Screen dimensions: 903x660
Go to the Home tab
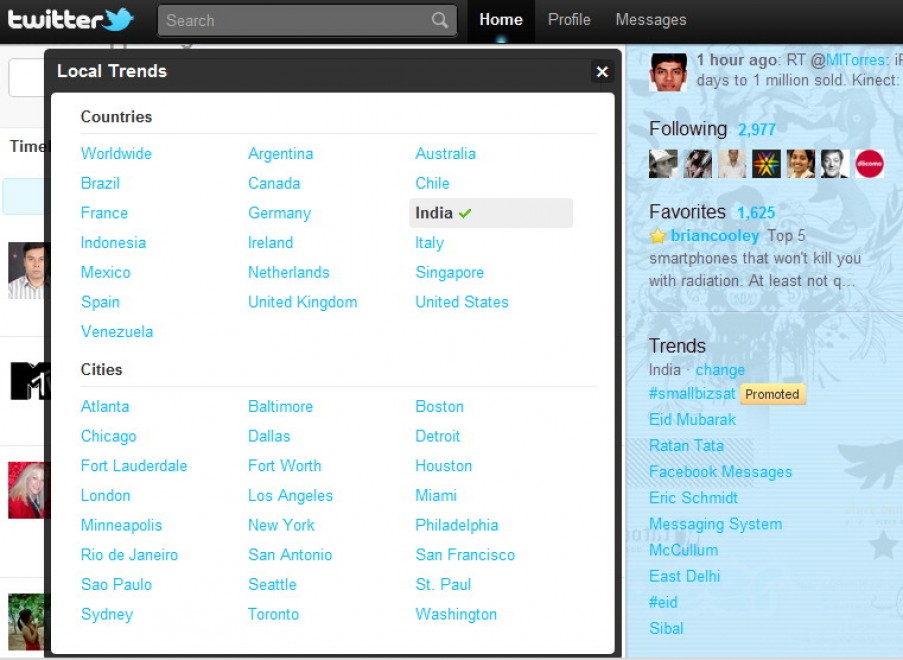pos(501,20)
